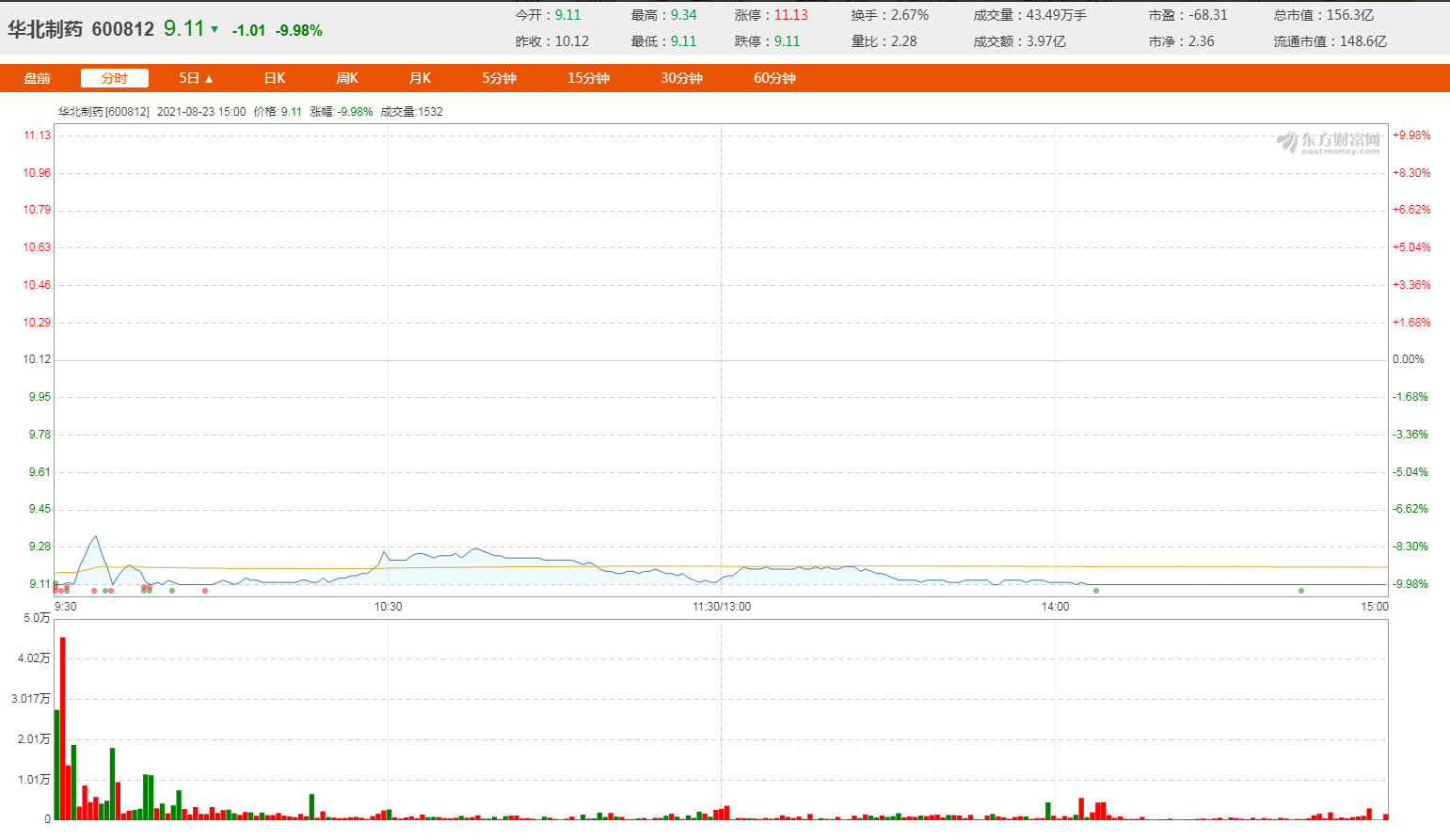Select the 30分钟 interval

681,78
